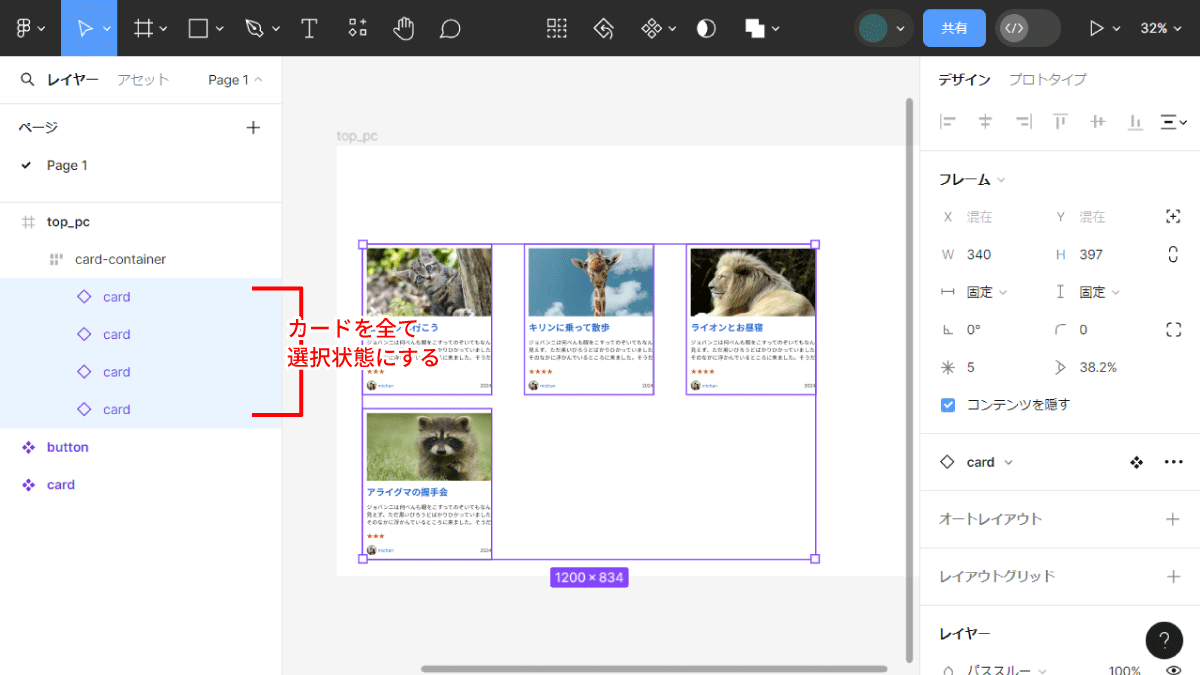The image size is (1200, 675).
Task: Click the create component icon
Action: click(651, 28)
